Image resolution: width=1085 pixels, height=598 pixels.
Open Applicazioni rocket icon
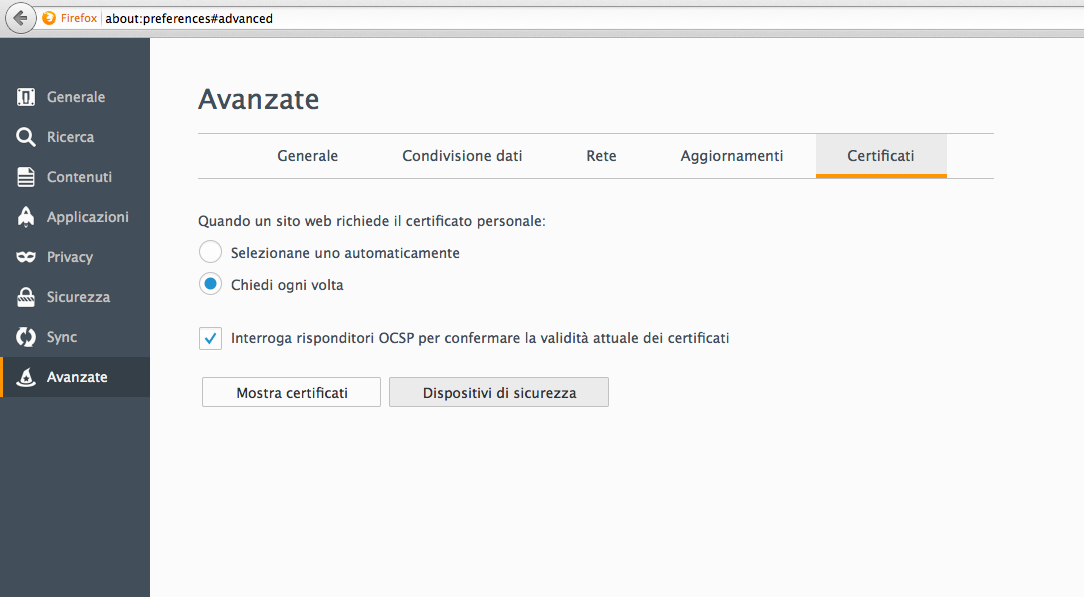[x=26, y=217]
